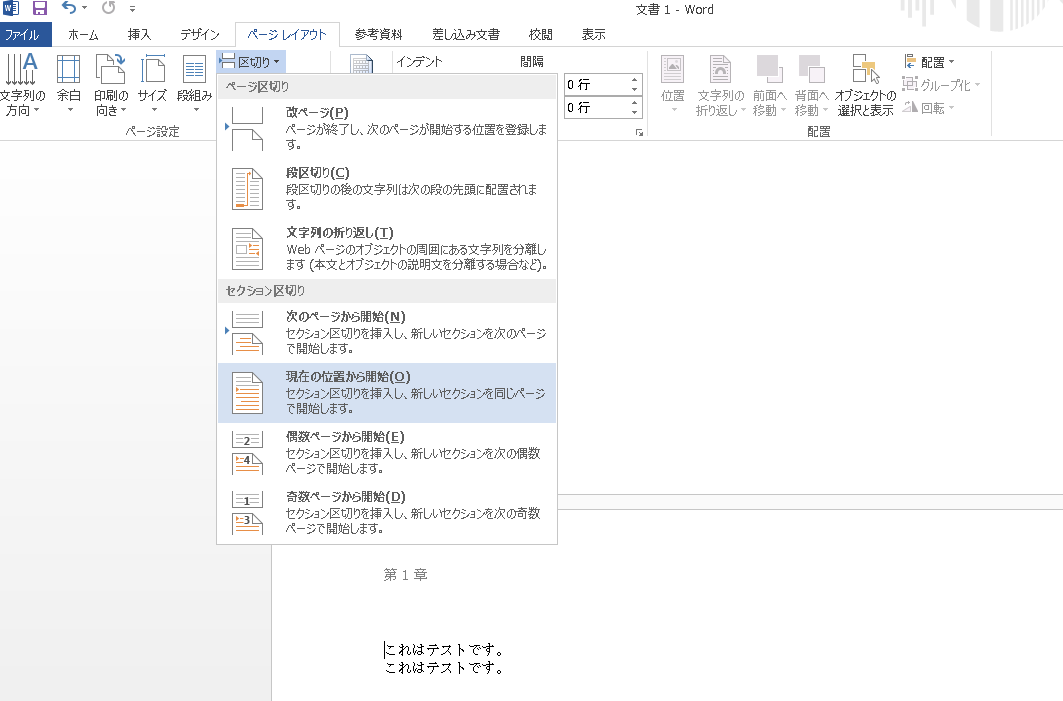Switch to the 校閲 (Review) tab
Viewport: 1063px width, 701px height.
[540, 33]
